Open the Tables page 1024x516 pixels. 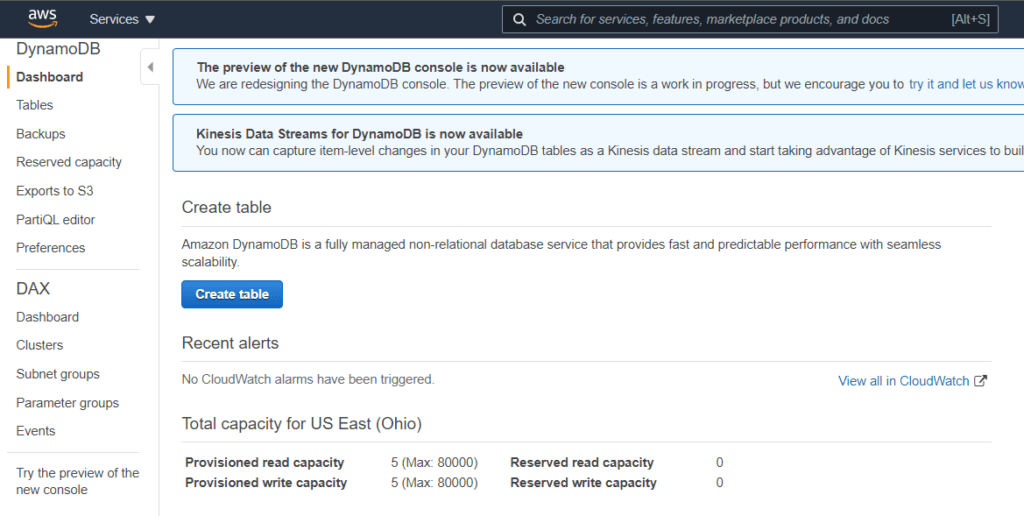(x=35, y=105)
